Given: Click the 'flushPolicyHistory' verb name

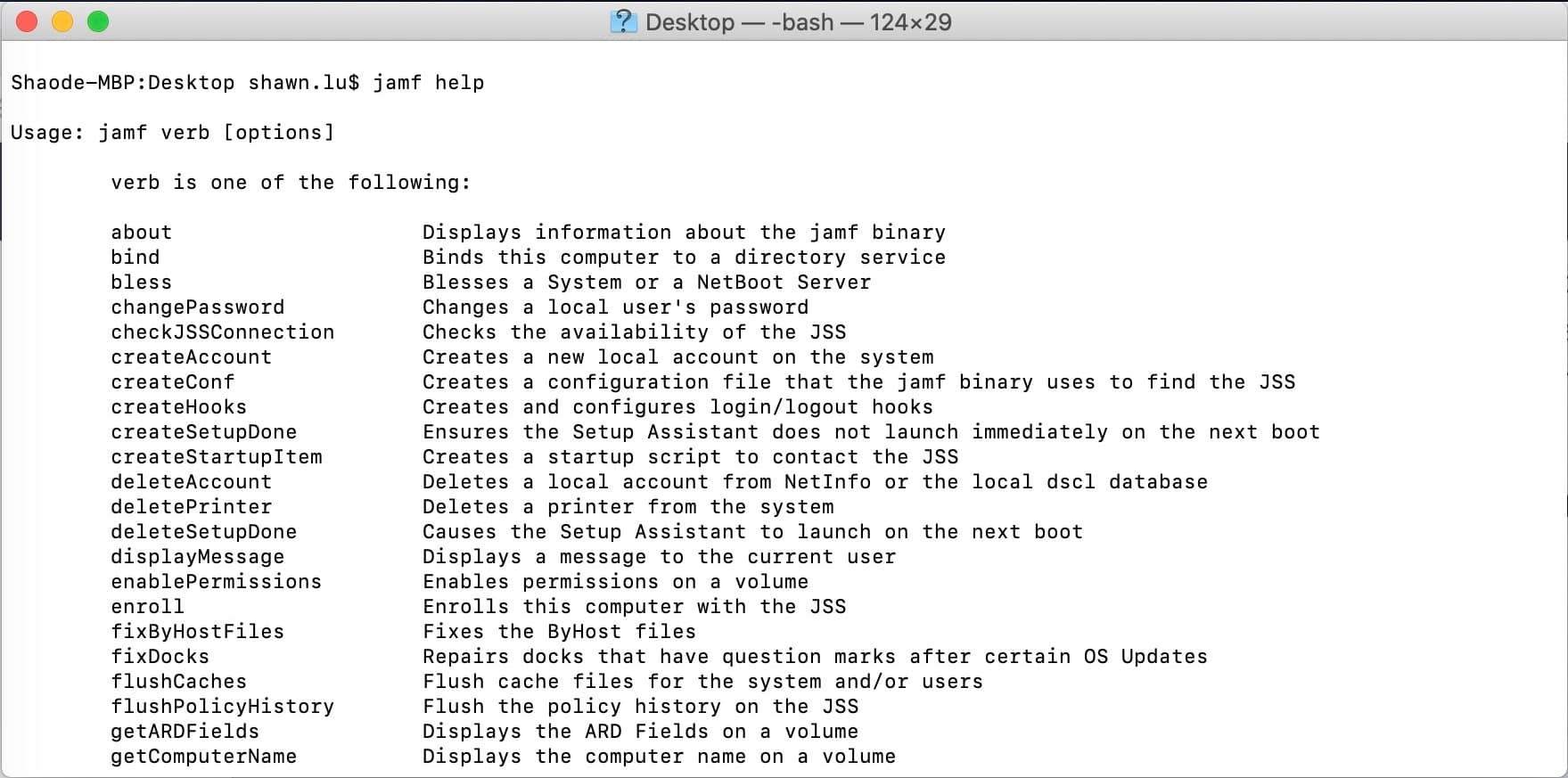Looking at the screenshot, I should pos(222,707).
